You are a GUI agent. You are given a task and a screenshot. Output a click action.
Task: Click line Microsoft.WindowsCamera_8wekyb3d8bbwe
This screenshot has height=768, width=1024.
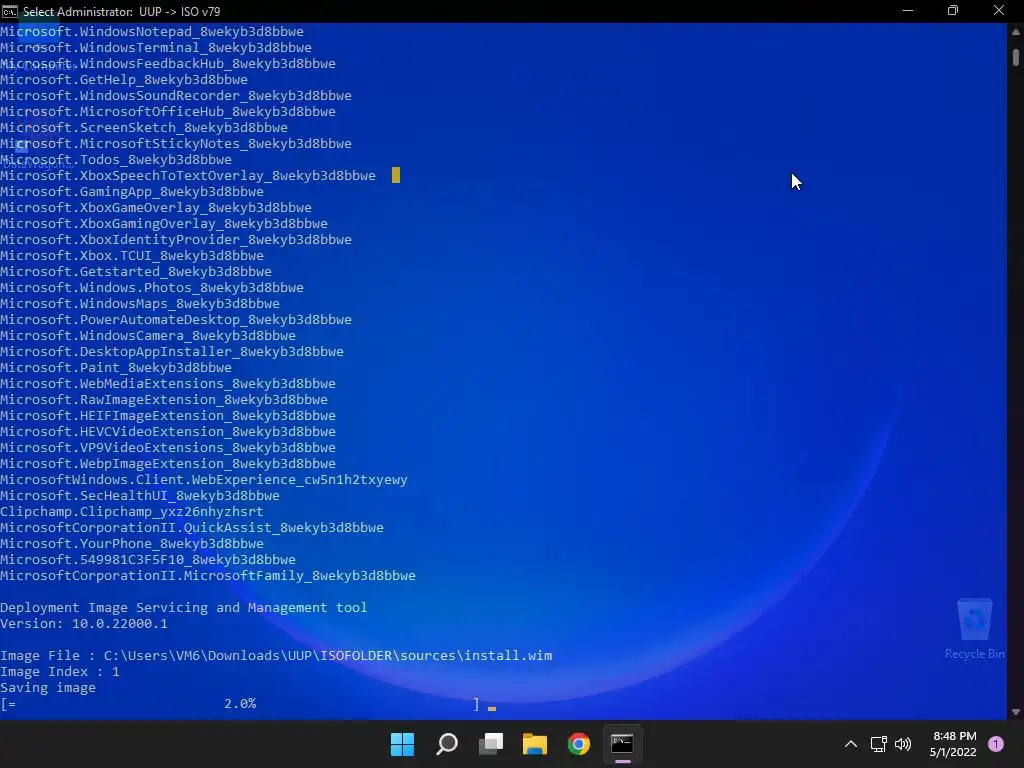tap(148, 336)
